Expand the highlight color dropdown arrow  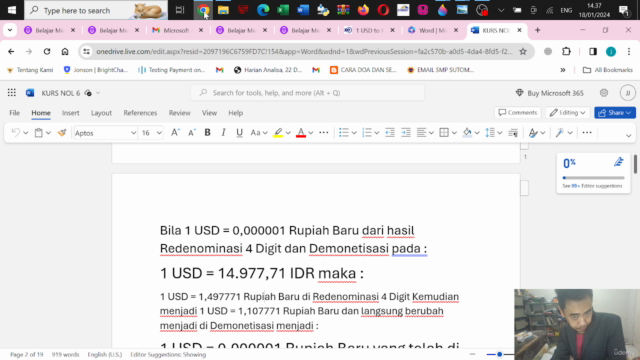click(x=288, y=133)
